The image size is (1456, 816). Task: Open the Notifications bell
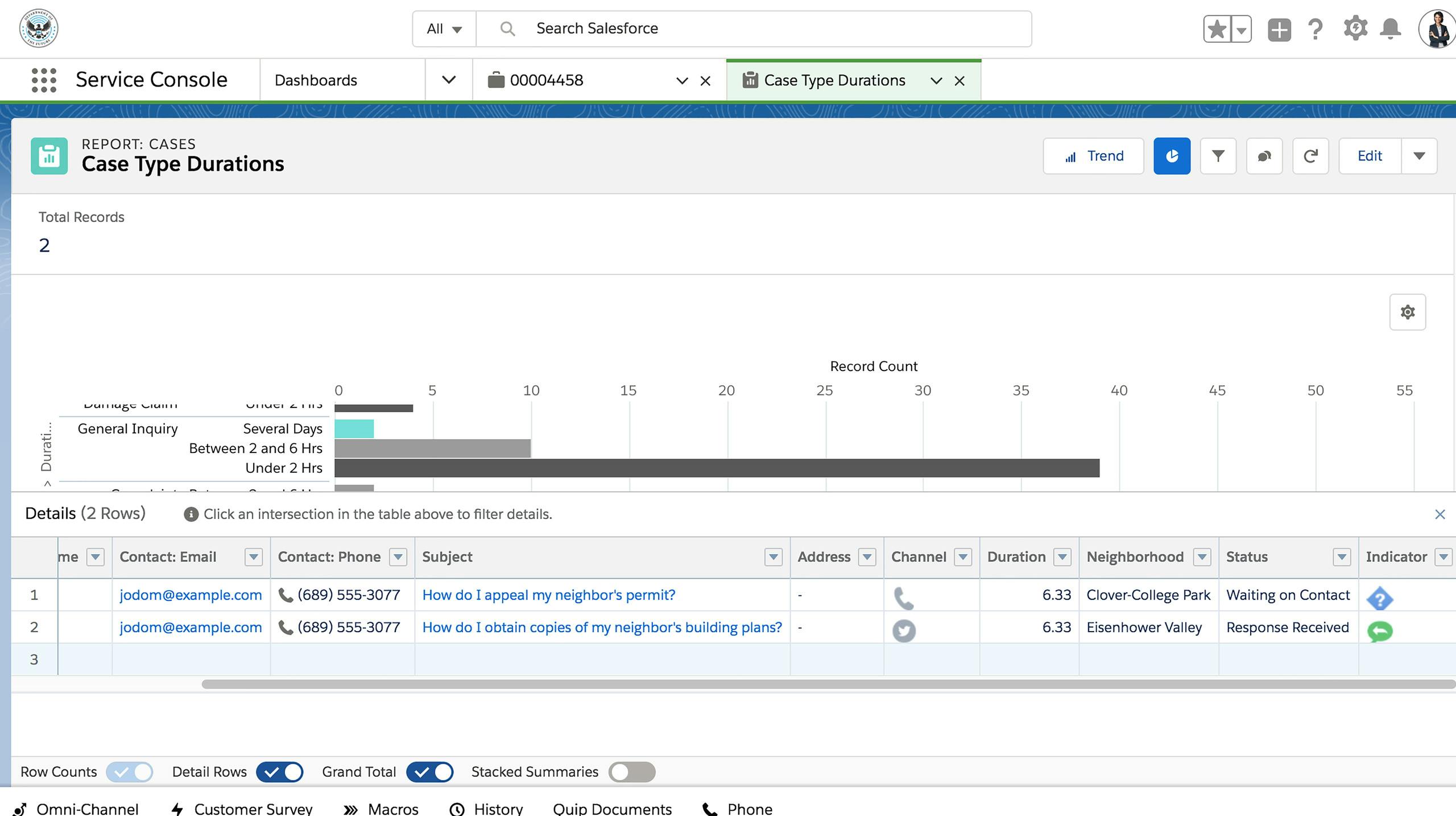[1391, 28]
